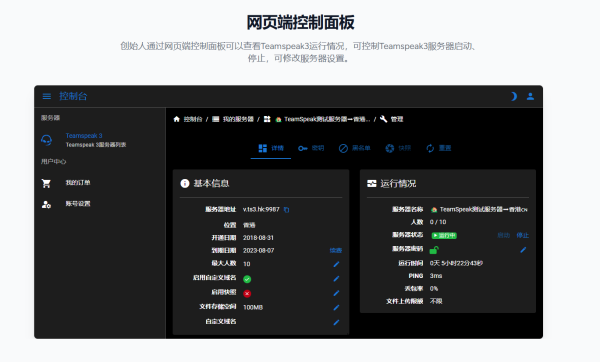Click the 到期日期 value 2023-08-07
The height and width of the screenshot is (362, 600).
(258, 250)
